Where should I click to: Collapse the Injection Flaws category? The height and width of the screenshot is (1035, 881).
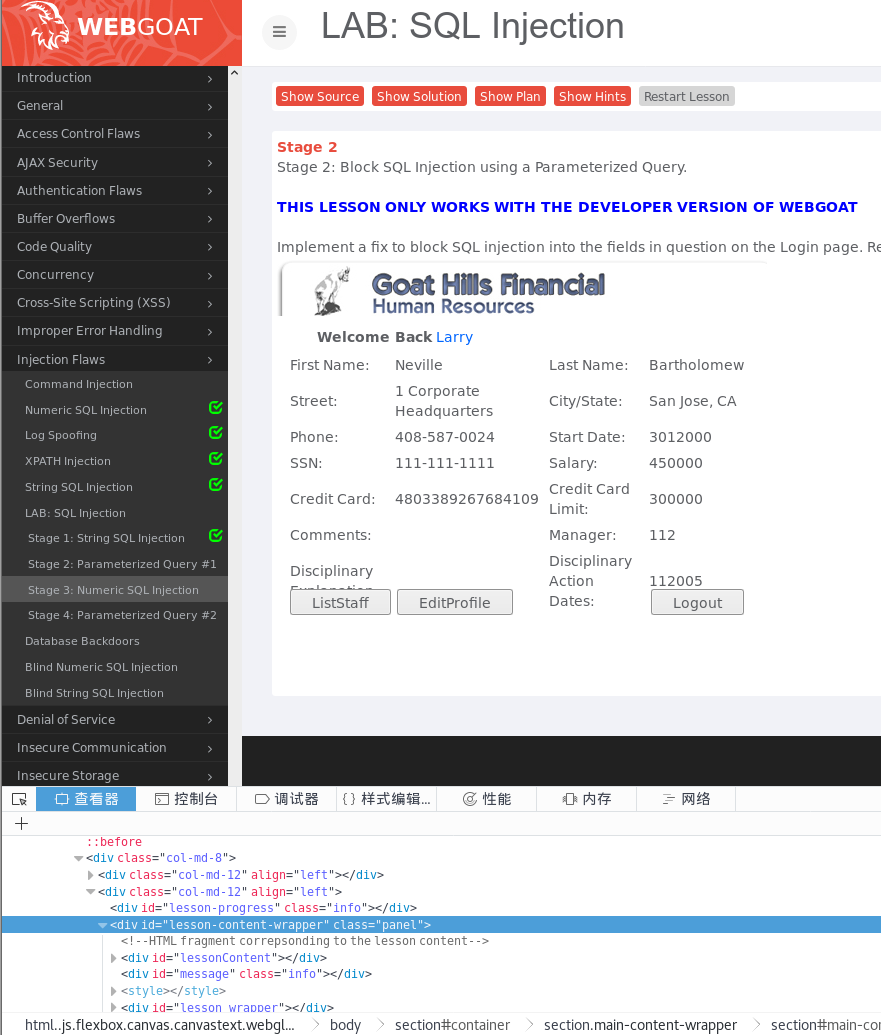click(x=115, y=359)
